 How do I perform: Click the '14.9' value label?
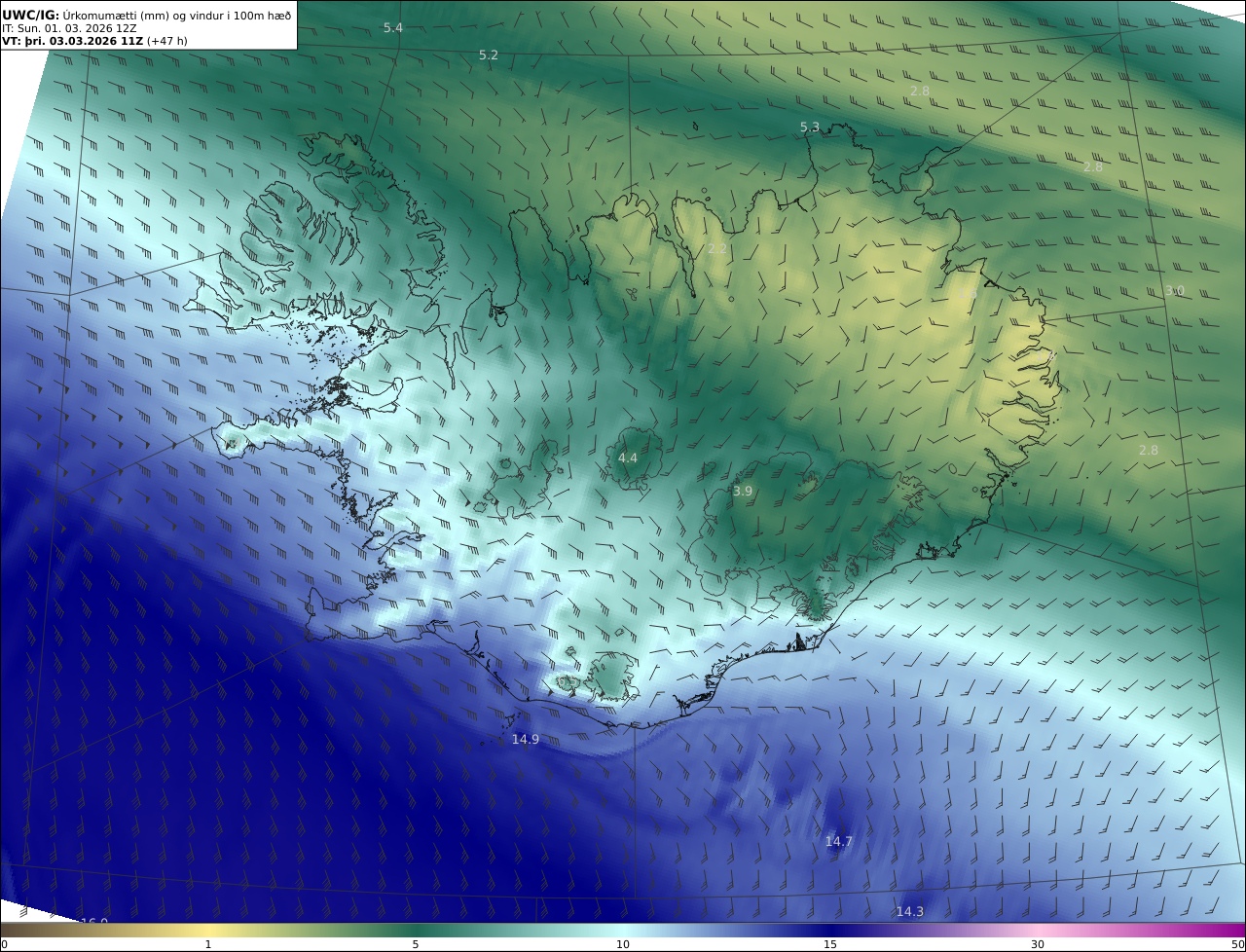pyautogui.click(x=526, y=740)
